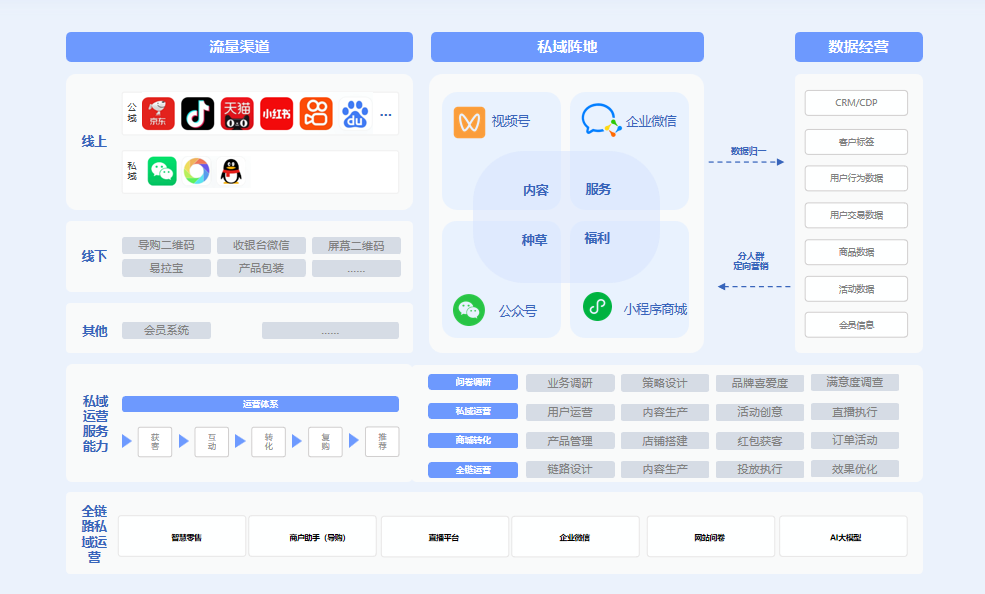Click the CRM/CDP button
985x594 pixels.
[x=855, y=102]
